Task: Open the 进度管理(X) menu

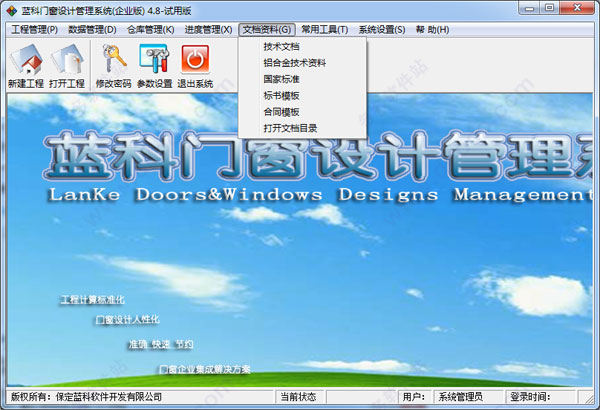Action: click(209, 29)
